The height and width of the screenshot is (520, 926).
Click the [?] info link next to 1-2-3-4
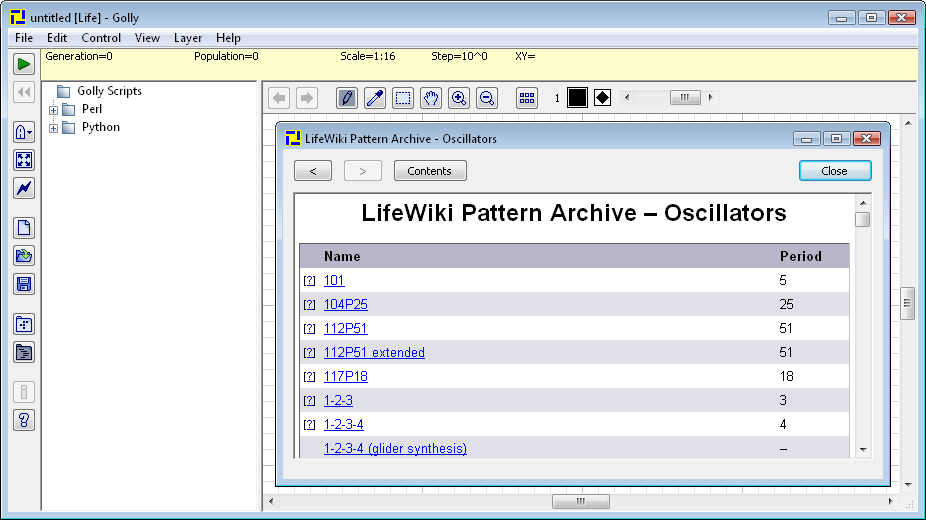coord(309,425)
